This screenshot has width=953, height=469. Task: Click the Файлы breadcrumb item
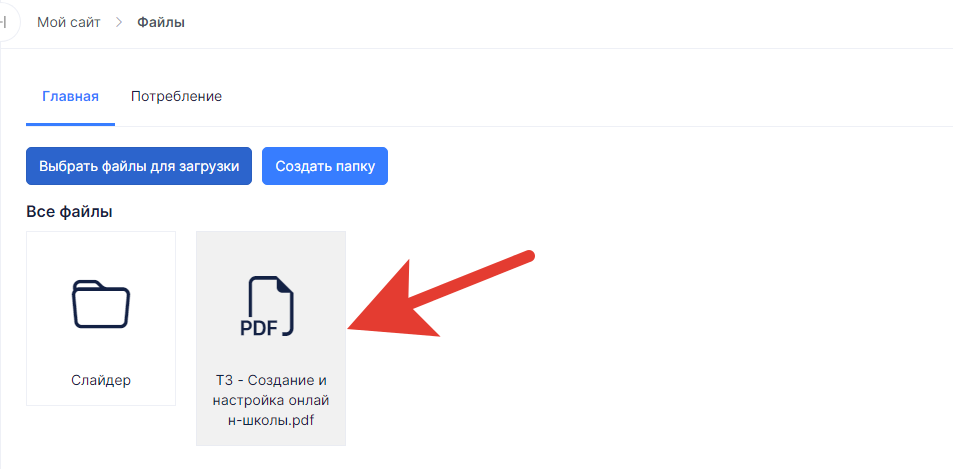point(161,22)
